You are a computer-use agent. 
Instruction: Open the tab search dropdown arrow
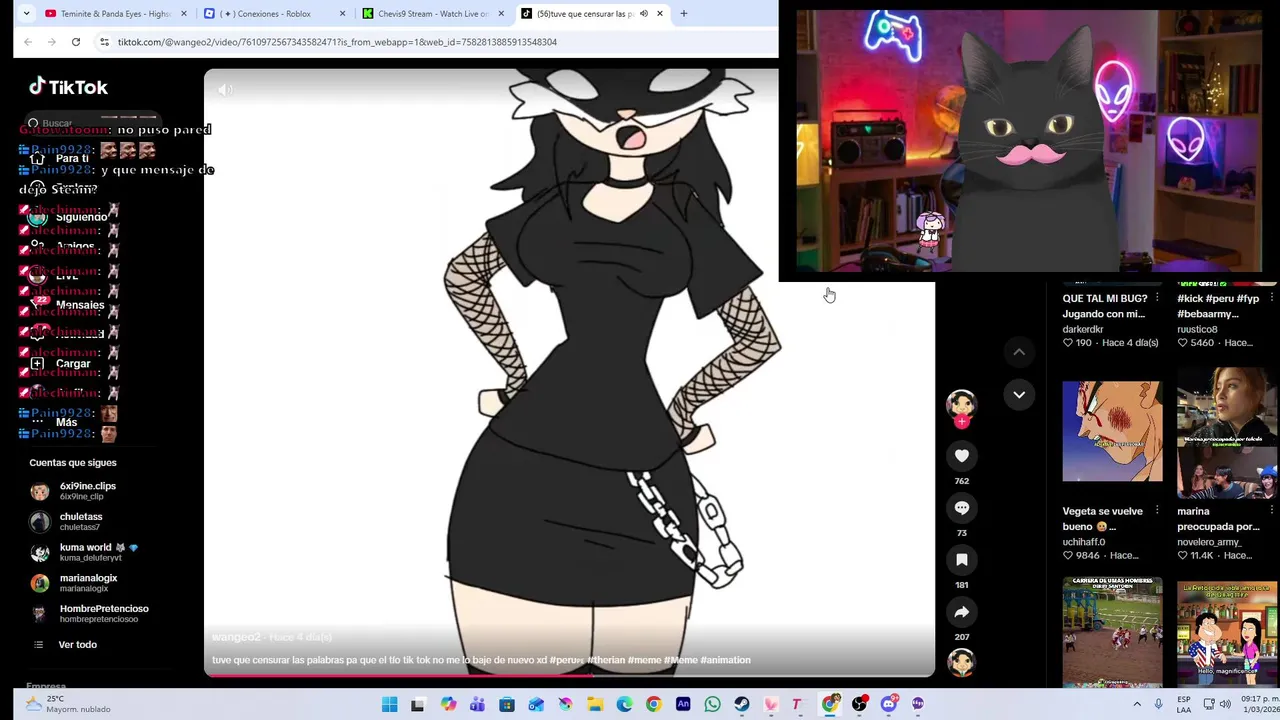coord(26,14)
